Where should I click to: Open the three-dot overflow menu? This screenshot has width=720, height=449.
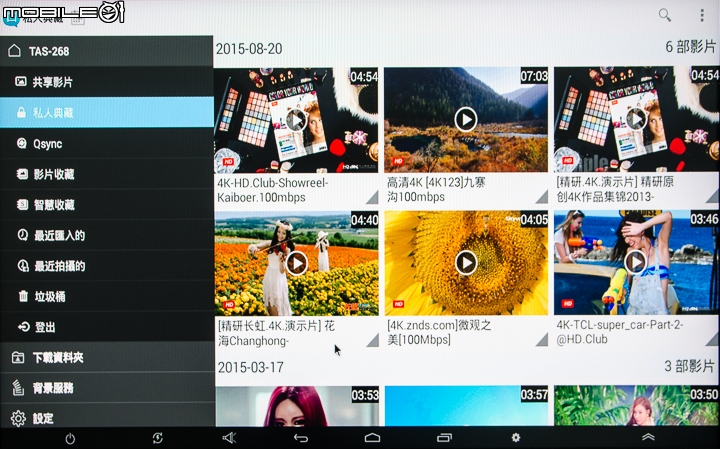point(702,16)
